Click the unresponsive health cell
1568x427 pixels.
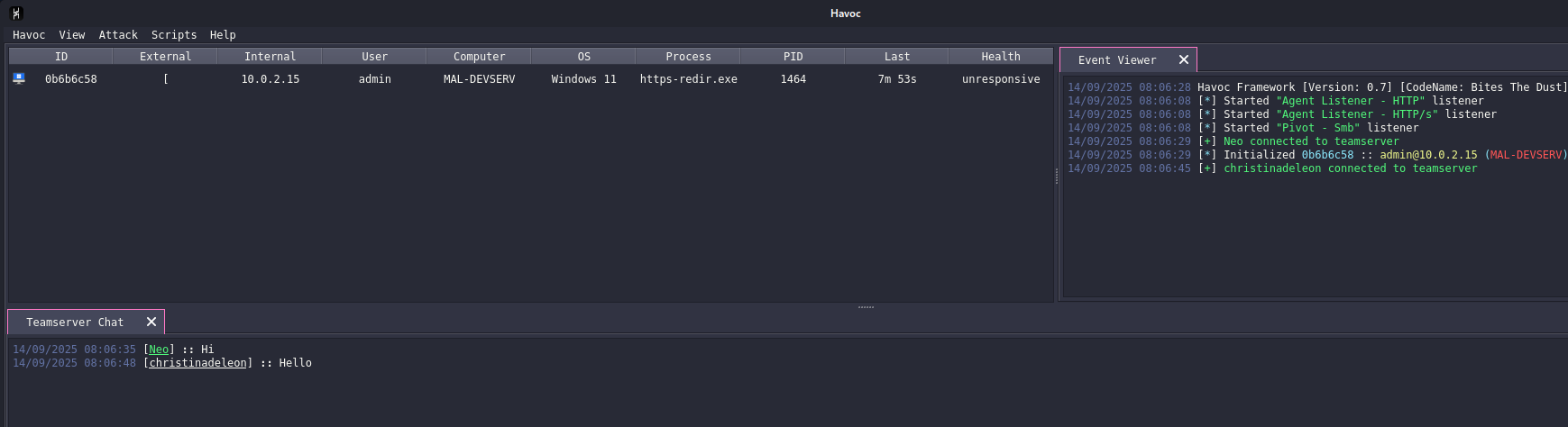coord(1001,79)
